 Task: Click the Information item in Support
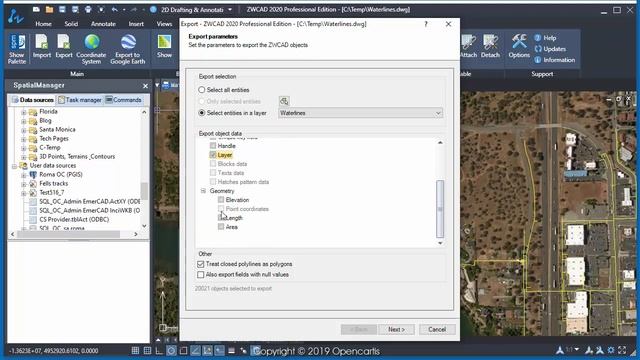click(555, 60)
